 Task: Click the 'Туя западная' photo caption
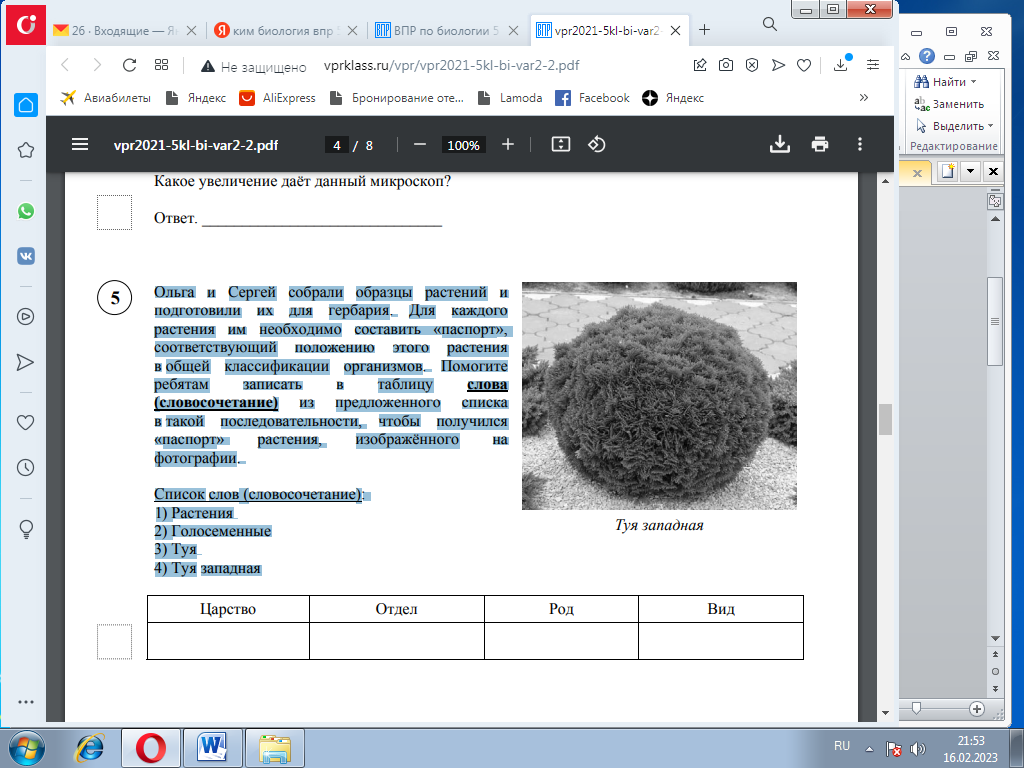coord(659,525)
